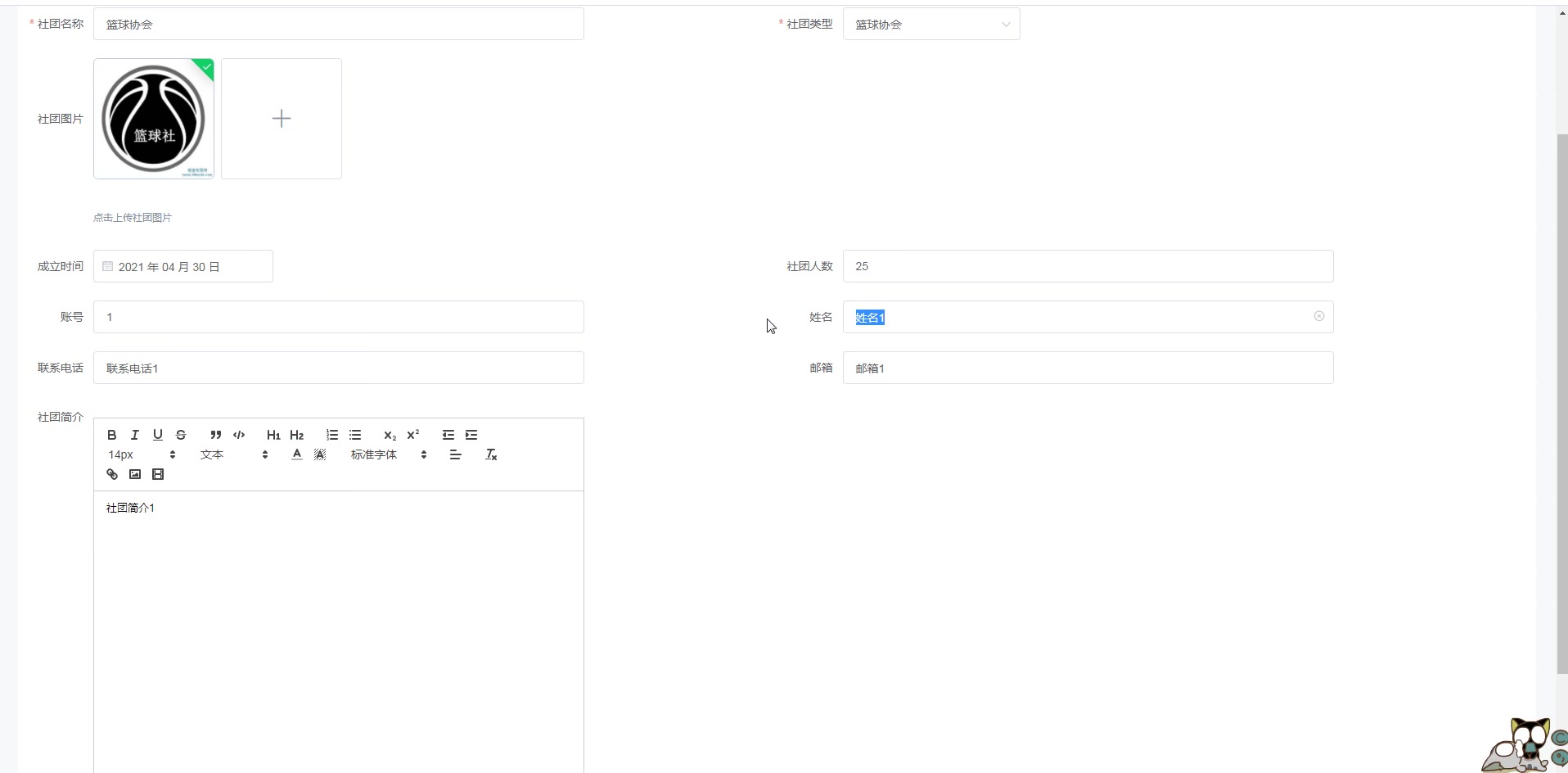
Task: Add a new image via the plus tile
Action: coord(281,118)
